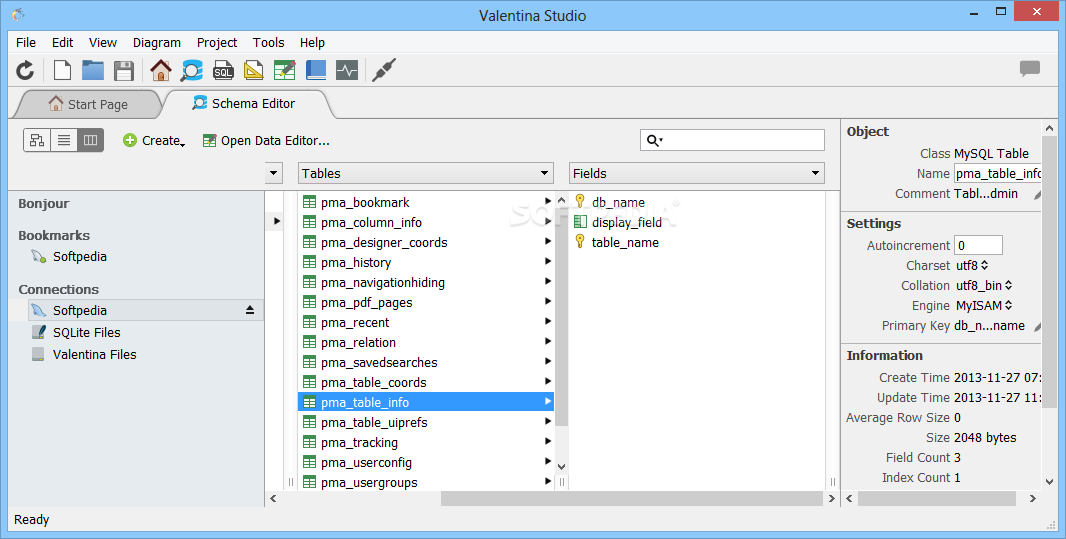1066x539 pixels.
Task: Select the pma_usergroups table
Action: click(426, 482)
